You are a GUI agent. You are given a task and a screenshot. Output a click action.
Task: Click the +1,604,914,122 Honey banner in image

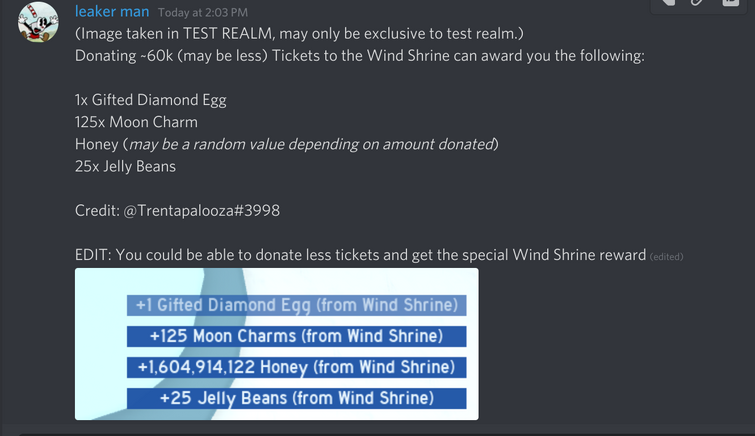point(296,367)
